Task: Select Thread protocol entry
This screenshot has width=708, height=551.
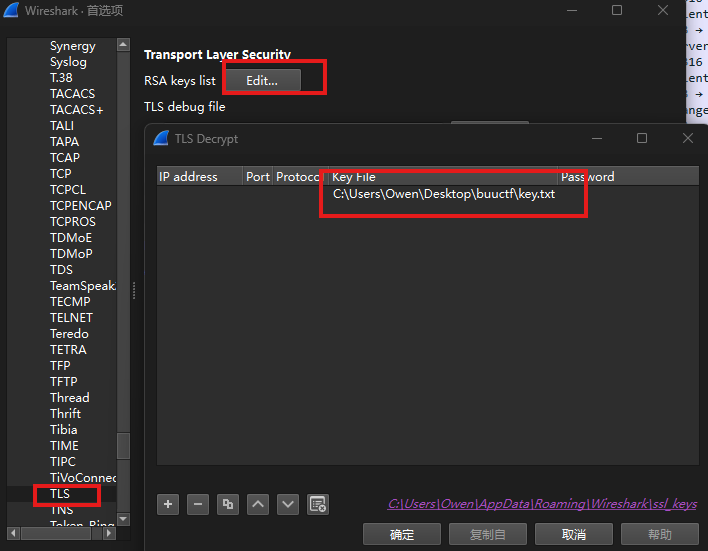Action: (x=70, y=397)
